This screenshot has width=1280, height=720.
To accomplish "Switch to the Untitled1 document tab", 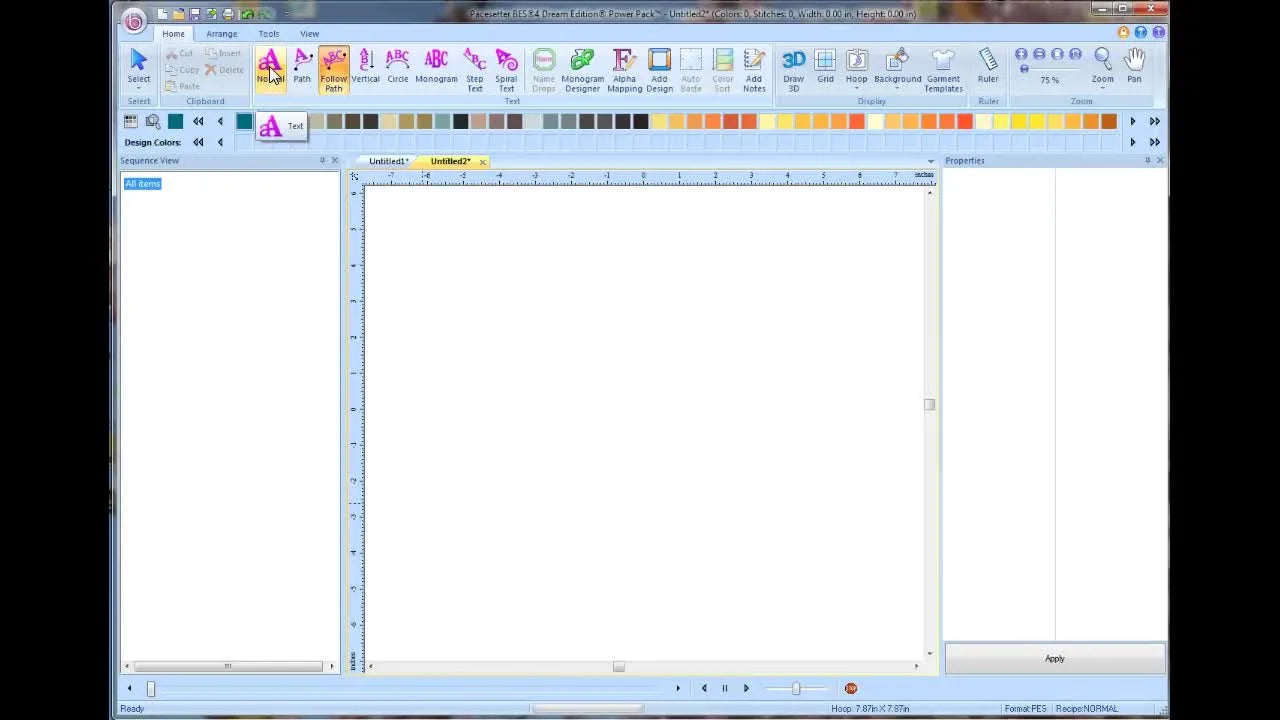I will click(388, 161).
